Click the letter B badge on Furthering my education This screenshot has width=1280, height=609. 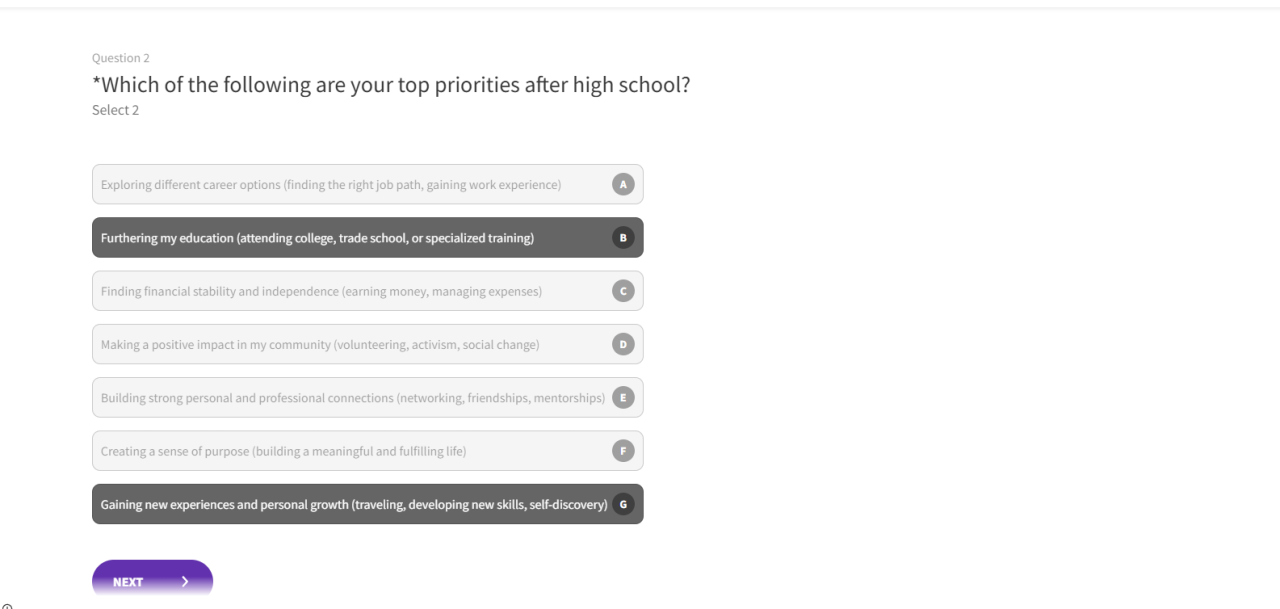coord(623,238)
